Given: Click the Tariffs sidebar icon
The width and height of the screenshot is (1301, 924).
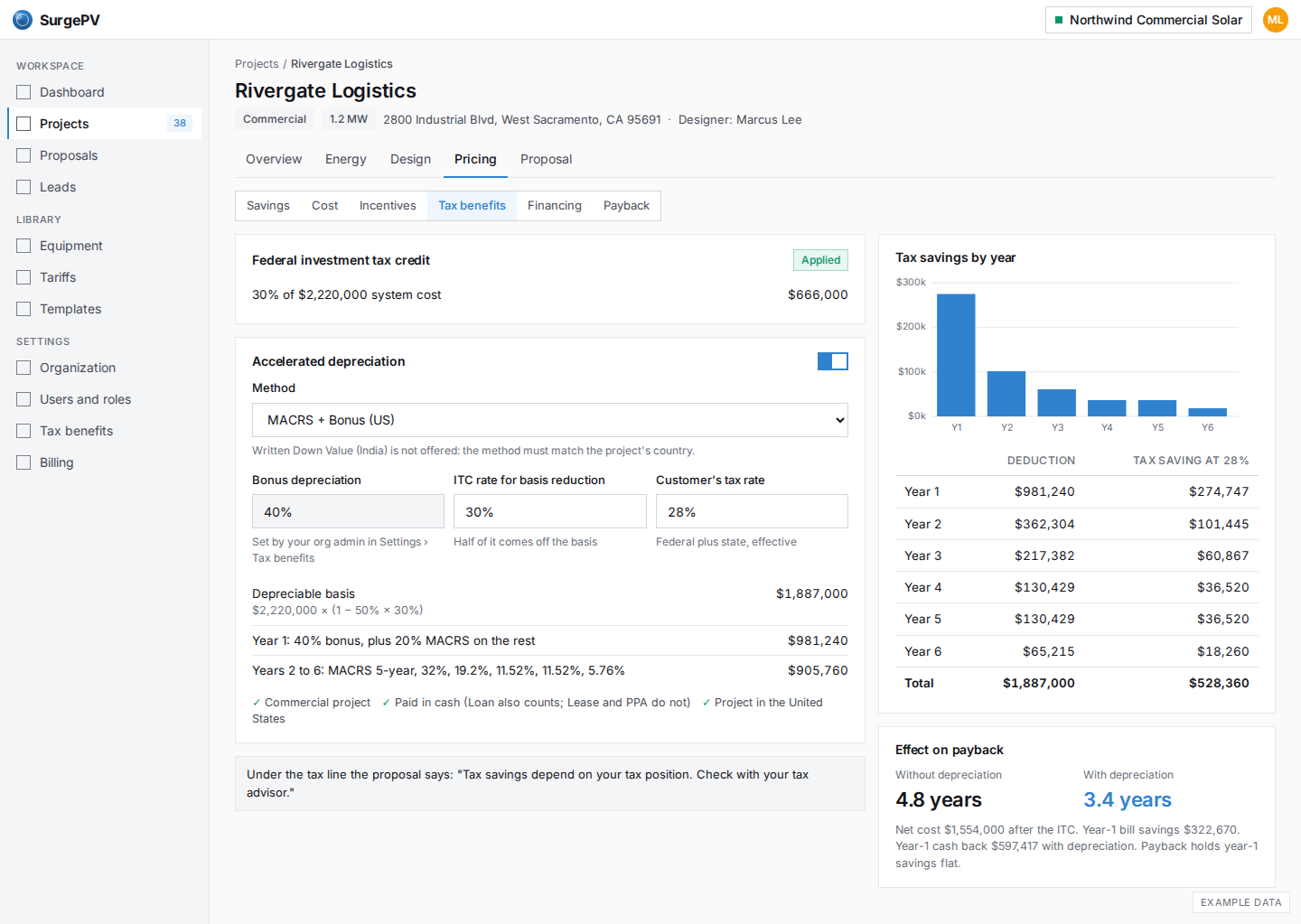Looking at the screenshot, I should point(23,277).
